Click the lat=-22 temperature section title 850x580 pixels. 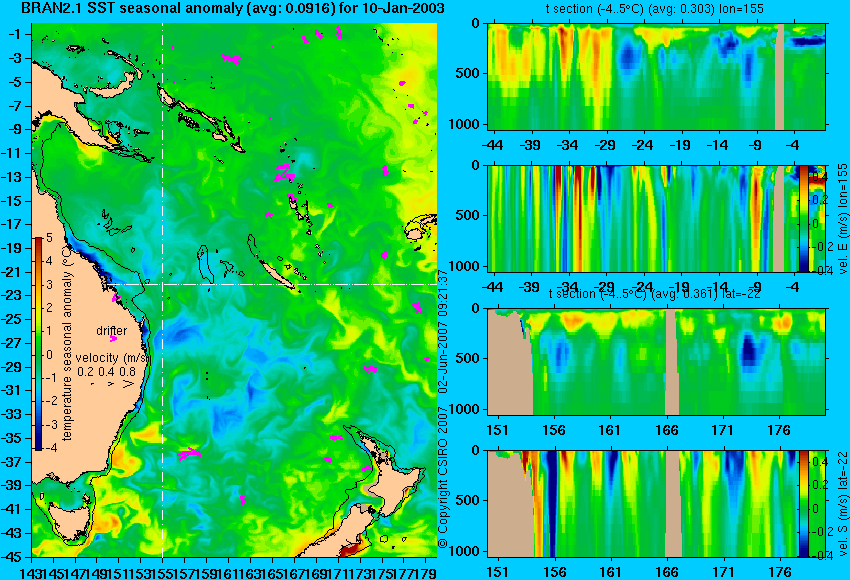pos(655,293)
